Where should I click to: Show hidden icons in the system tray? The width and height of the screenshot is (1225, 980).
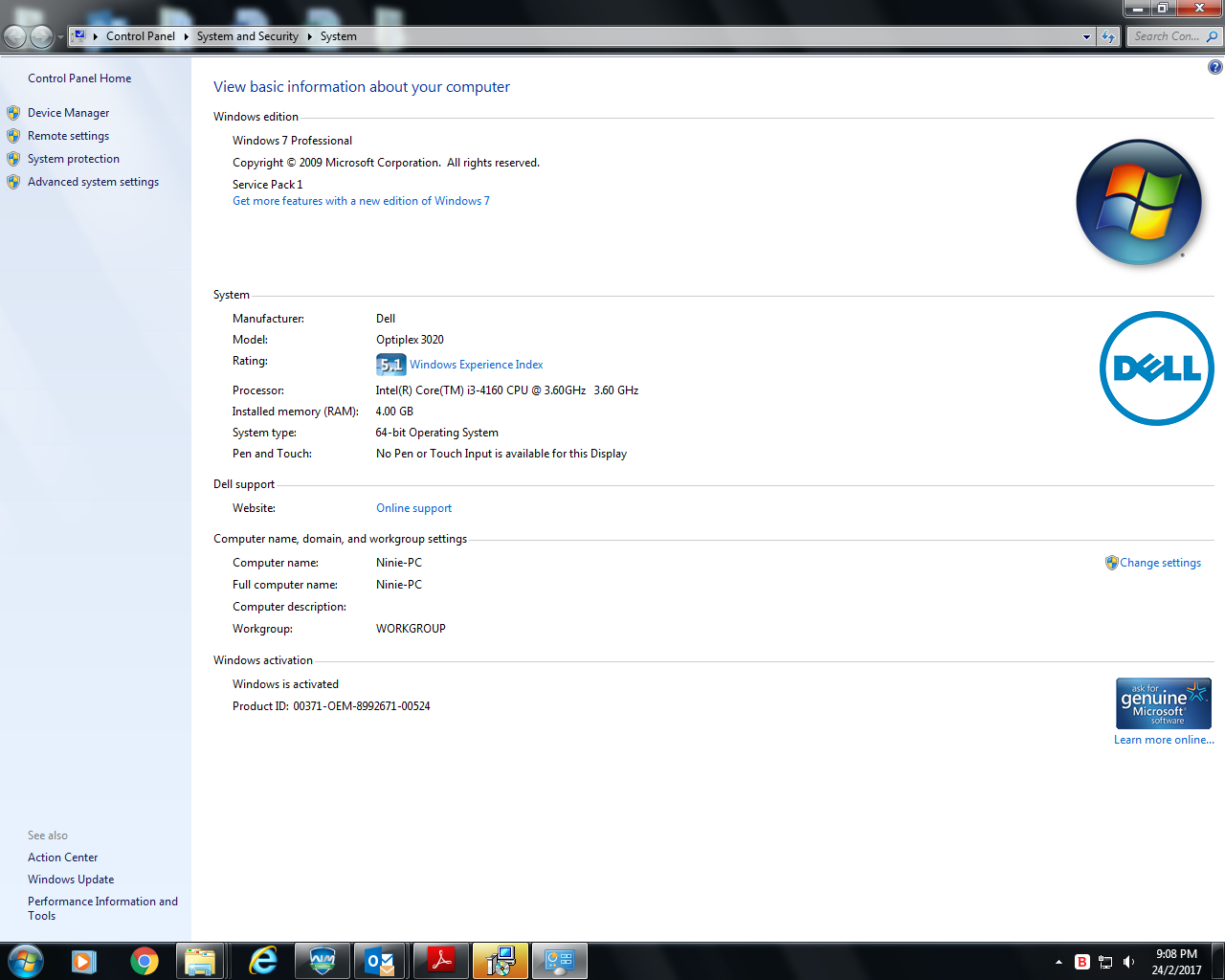point(1058,962)
